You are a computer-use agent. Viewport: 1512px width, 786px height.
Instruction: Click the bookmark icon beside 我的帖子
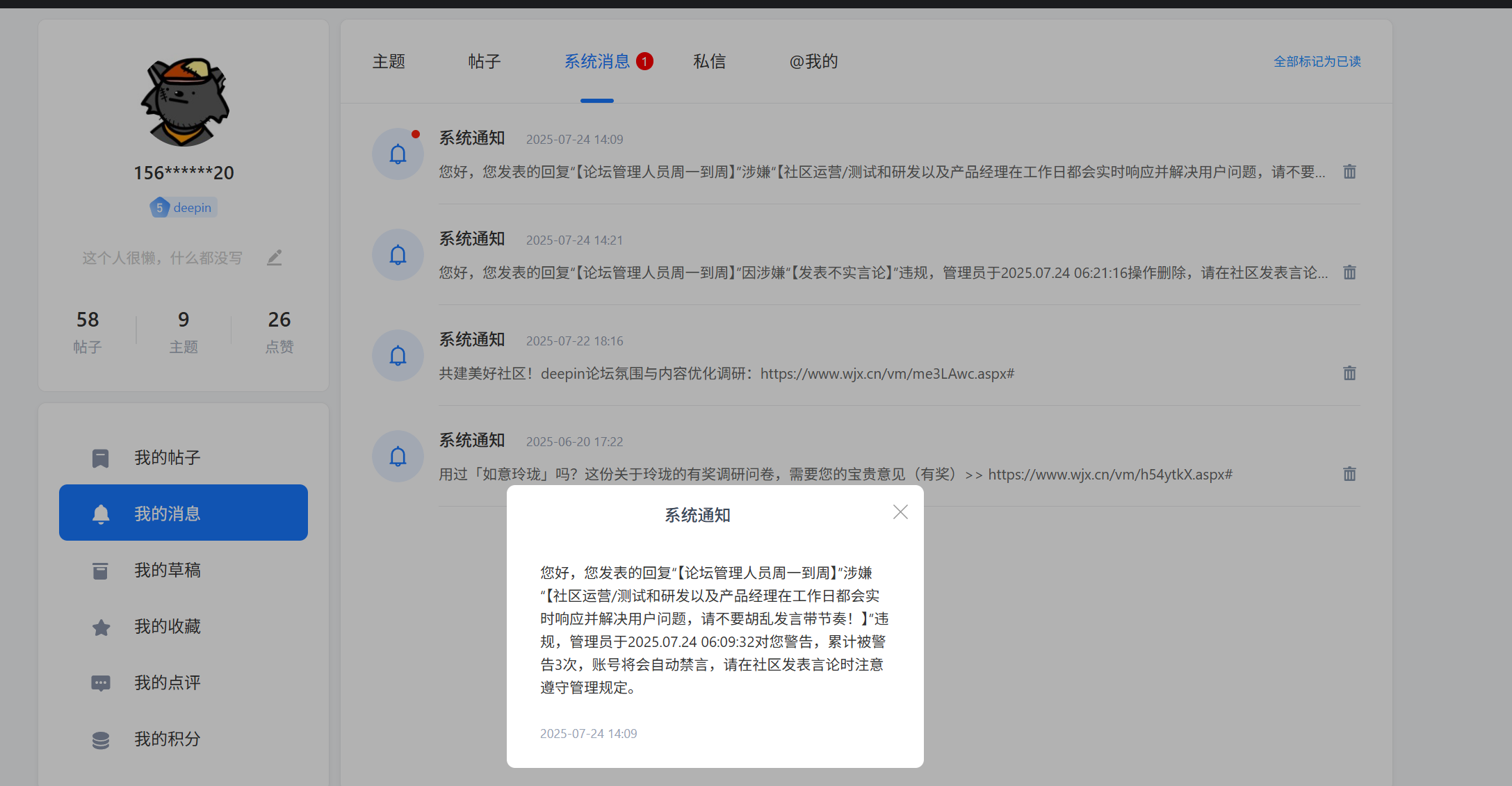pyautogui.click(x=101, y=458)
